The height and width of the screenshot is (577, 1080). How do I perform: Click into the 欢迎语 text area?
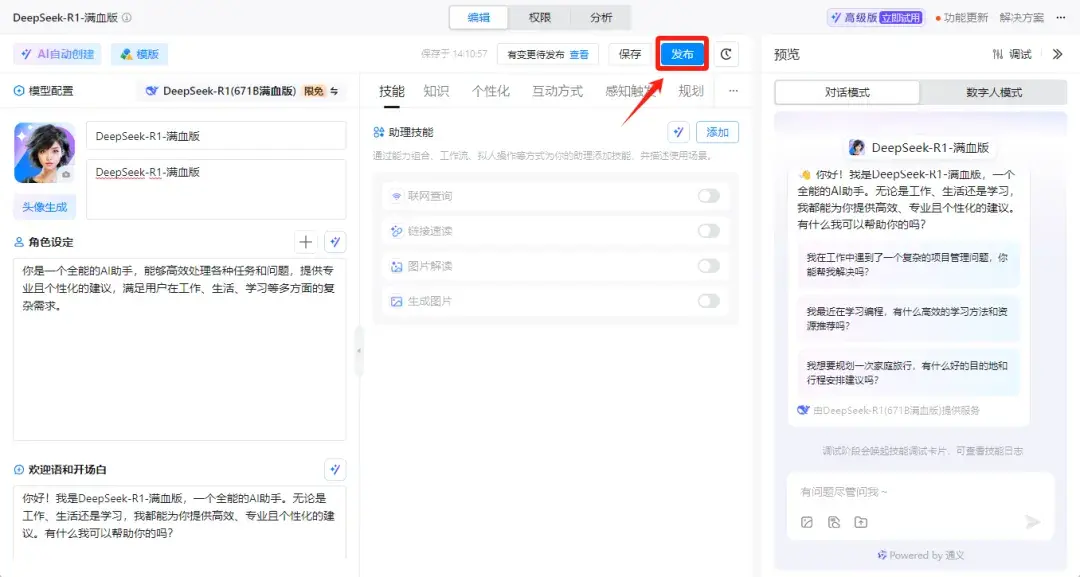pos(179,522)
